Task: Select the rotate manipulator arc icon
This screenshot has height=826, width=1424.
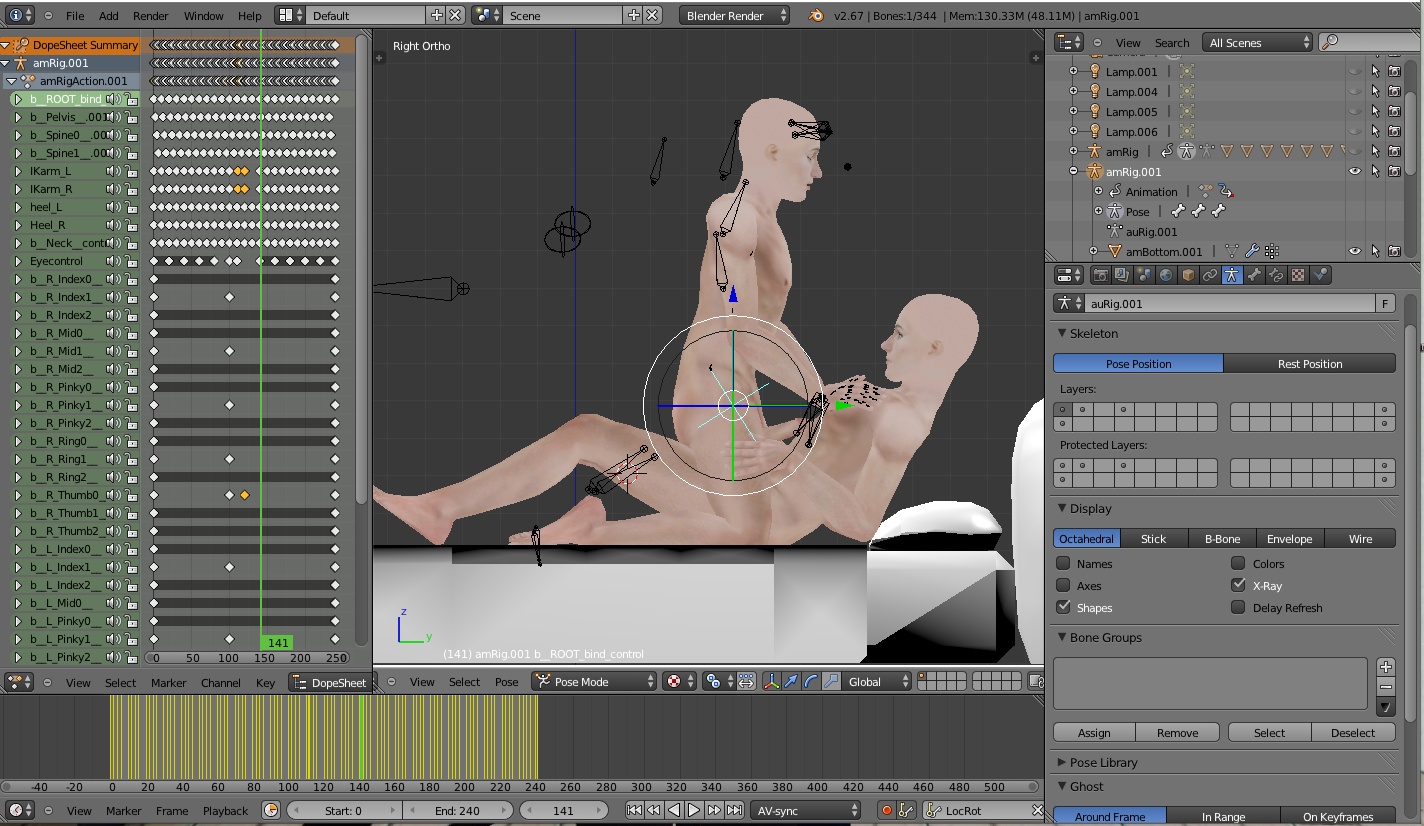Action: tap(811, 682)
